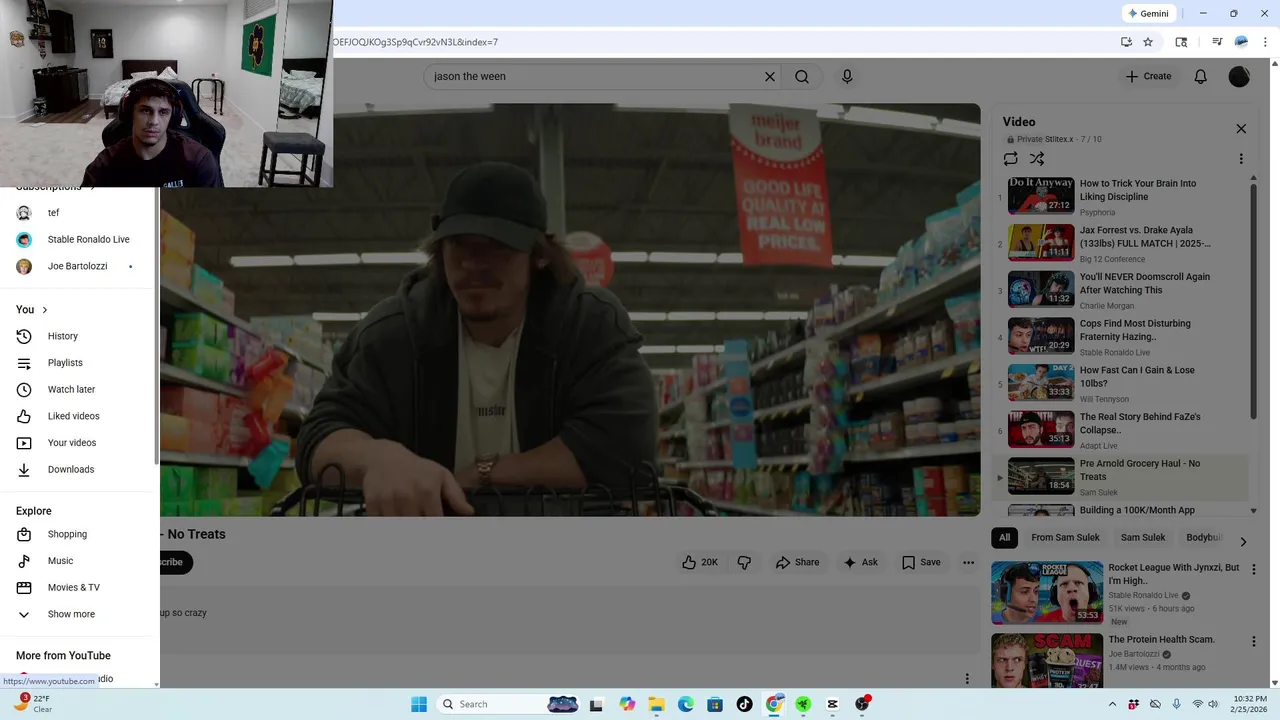Image resolution: width=1280 pixels, height=720 pixels.
Task: Select current 'Pre Arnold Grocery Haul' playlist item
Action: click(x=1120, y=477)
